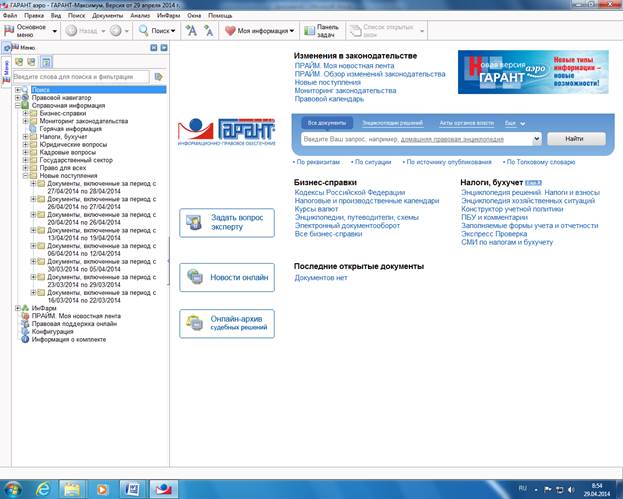Open Онлайн-архив судебных решений button
Image resolution: width=623 pixels, height=499 pixels.
227,323
